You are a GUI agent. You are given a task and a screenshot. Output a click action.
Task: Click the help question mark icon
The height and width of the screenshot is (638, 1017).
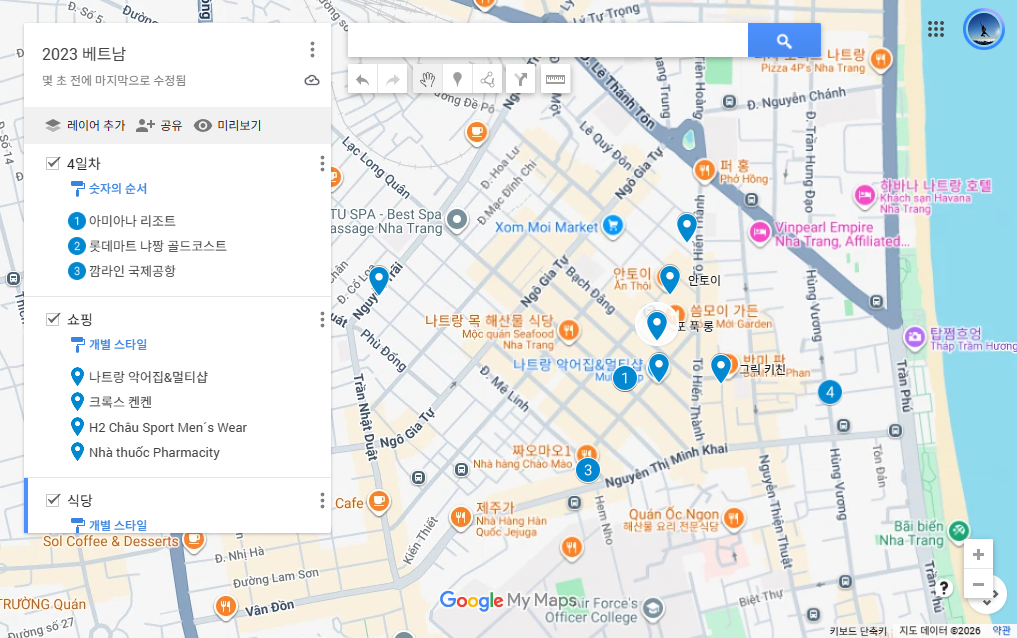point(944,588)
